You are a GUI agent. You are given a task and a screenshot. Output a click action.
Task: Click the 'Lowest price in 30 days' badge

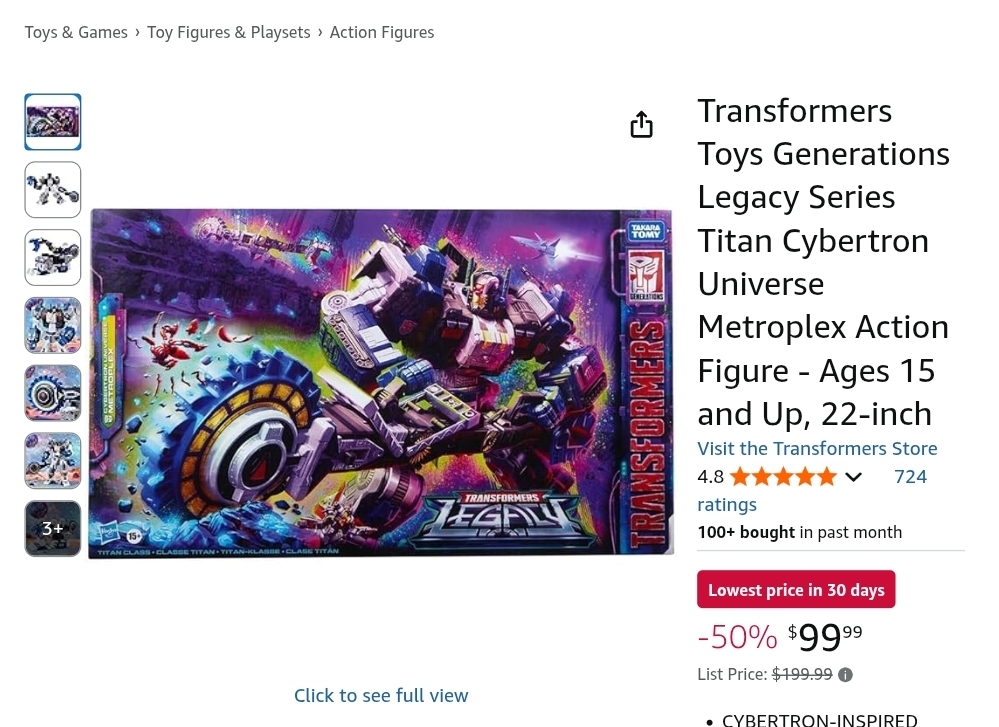point(796,590)
